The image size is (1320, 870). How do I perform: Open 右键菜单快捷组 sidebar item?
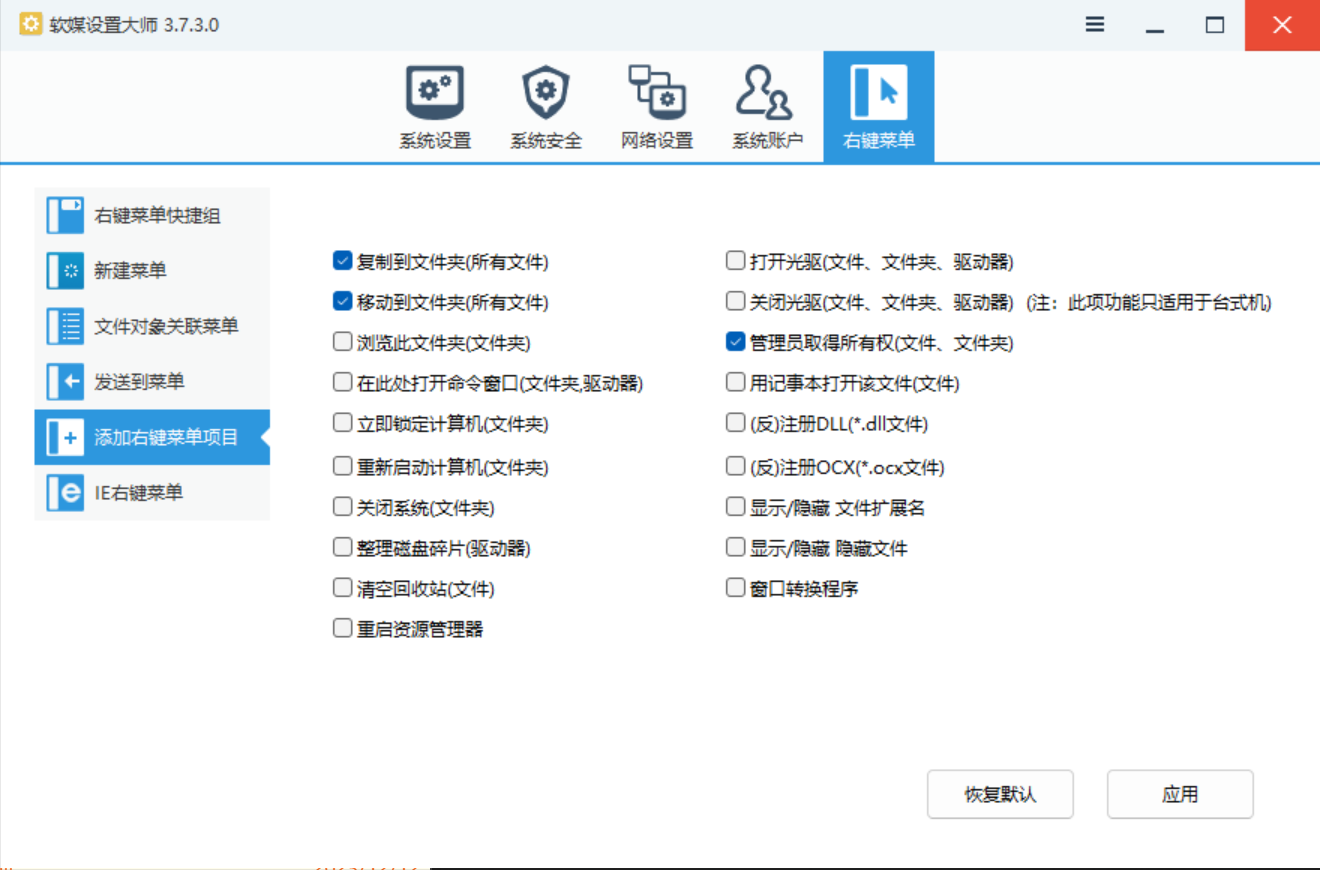[x=152, y=216]
